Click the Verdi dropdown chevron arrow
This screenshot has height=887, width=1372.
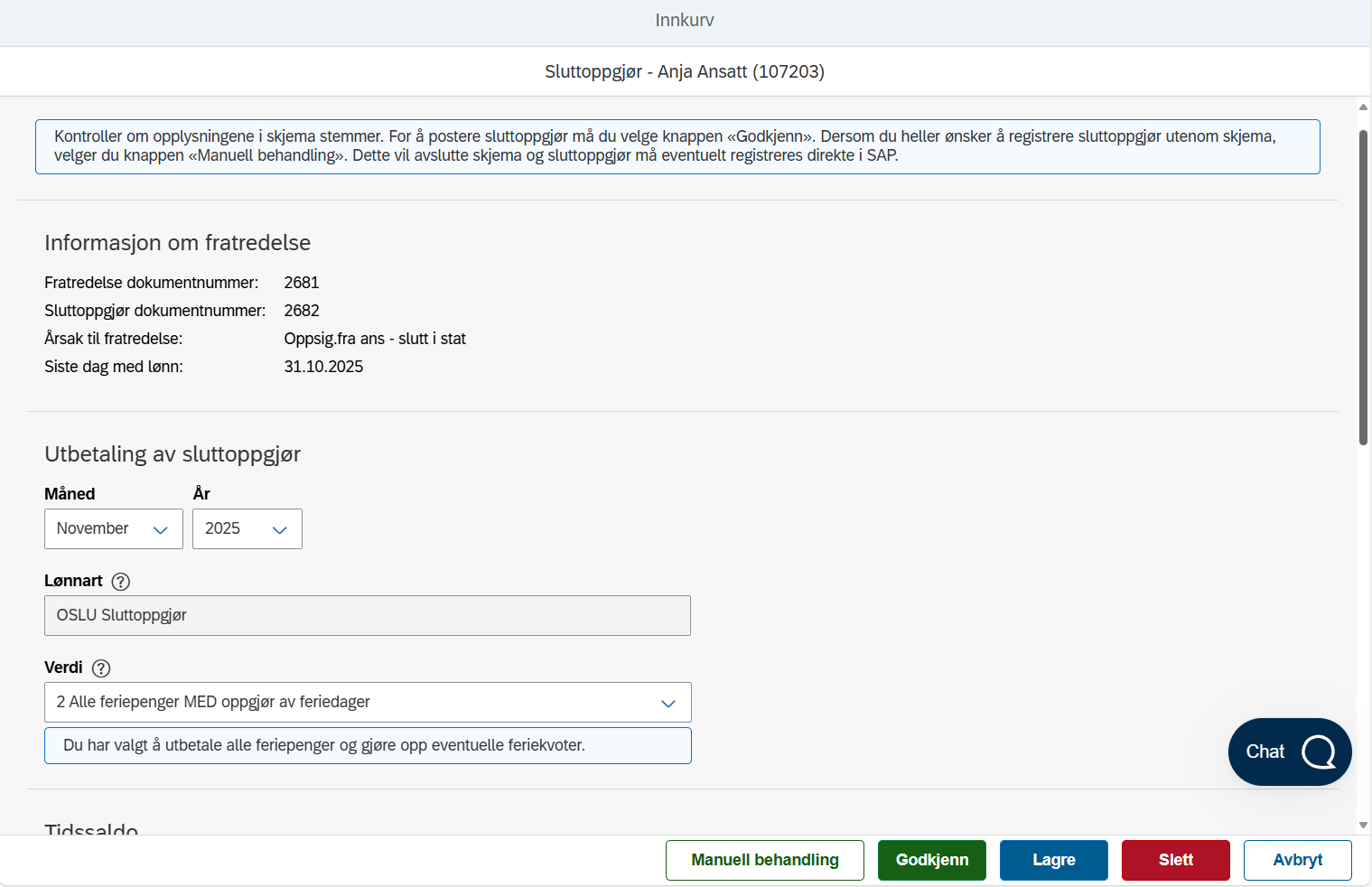668,704
